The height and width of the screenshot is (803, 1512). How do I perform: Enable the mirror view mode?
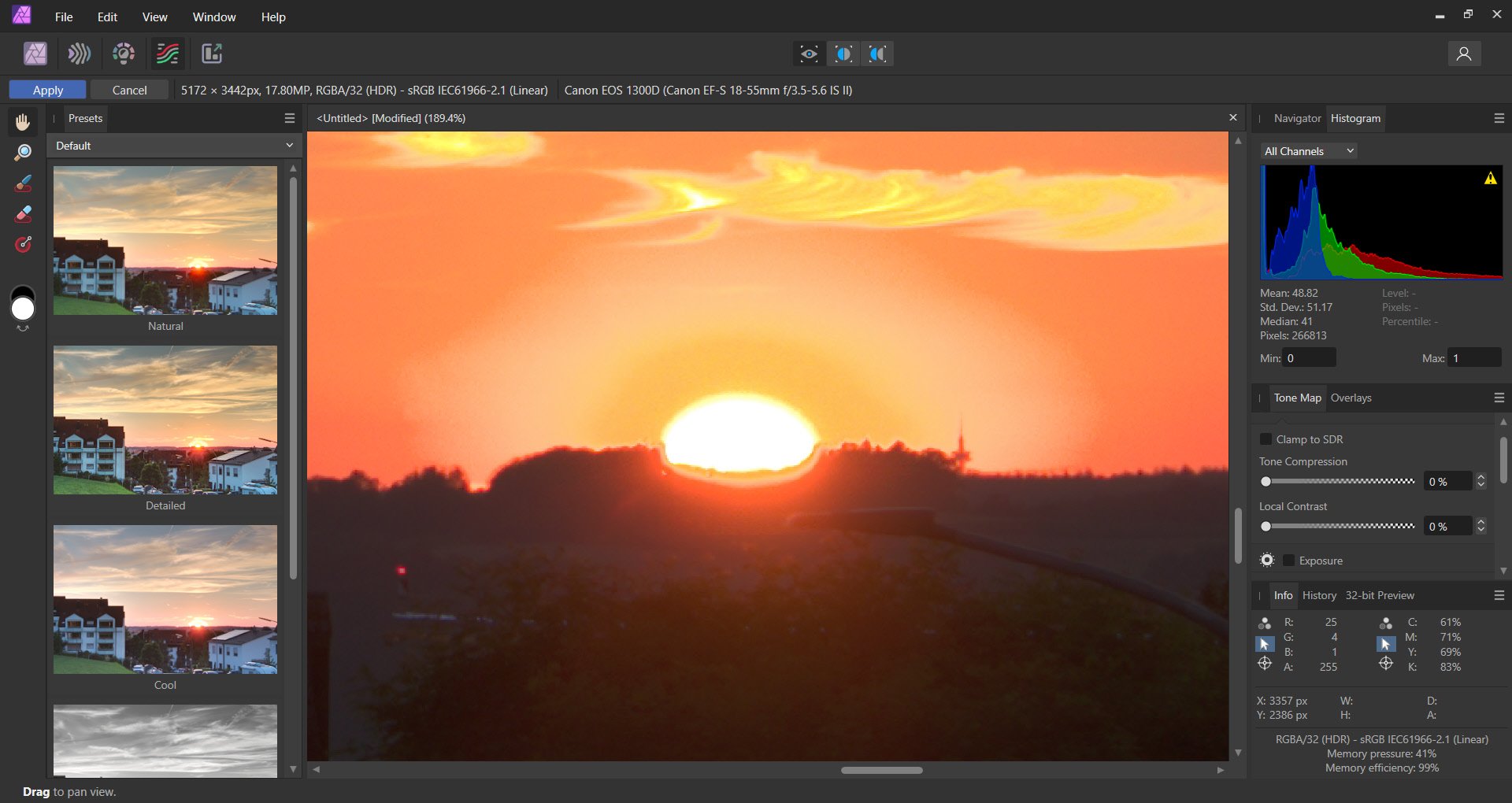[877, 54]
